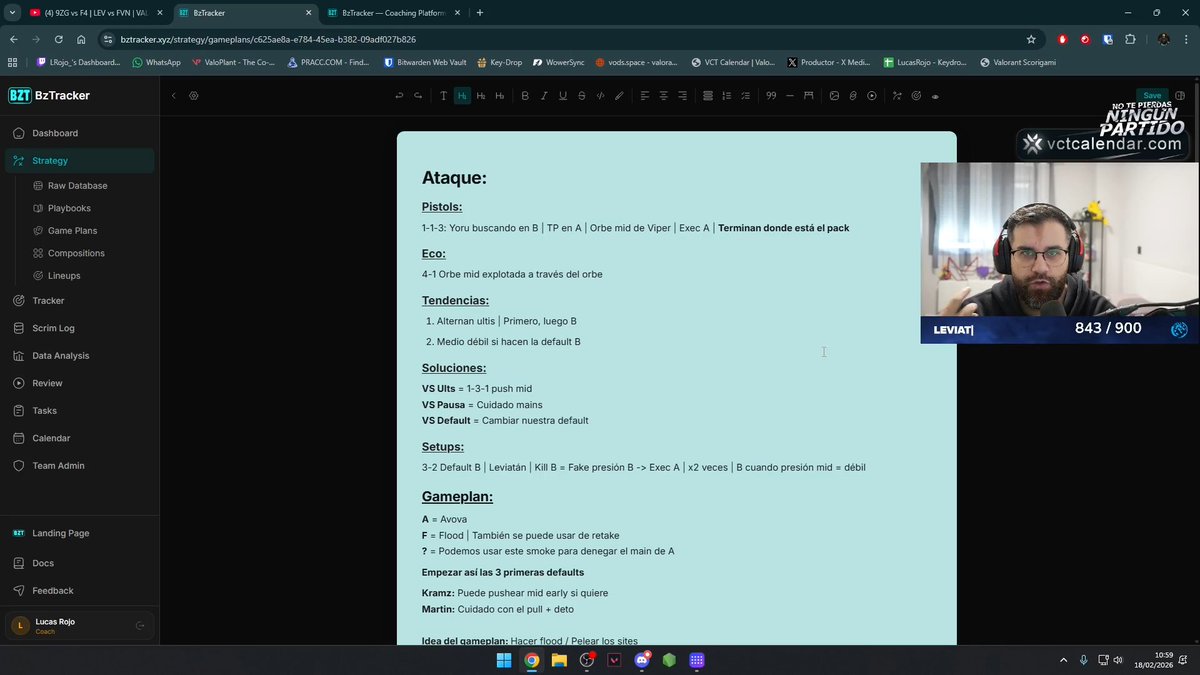1200x675 pixels.
Task: Insert a link with the chain icon
Action: click(x=853, y=96)
